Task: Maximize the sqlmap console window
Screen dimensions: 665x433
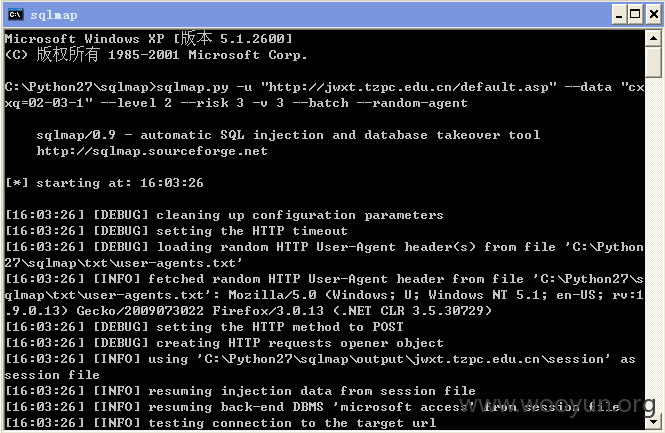Action: pos(635,15)
